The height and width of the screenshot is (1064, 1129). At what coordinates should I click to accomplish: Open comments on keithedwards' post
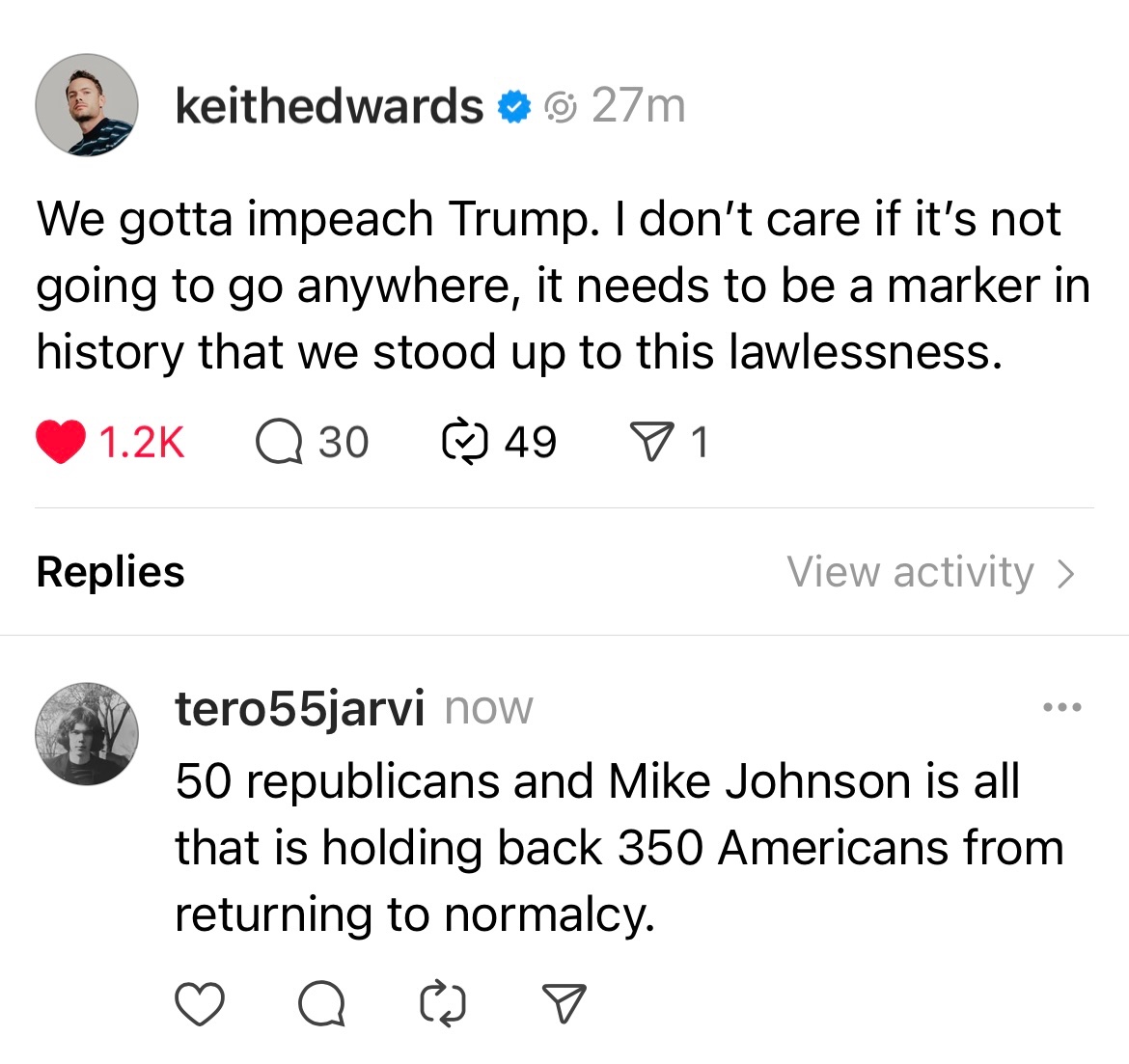click(x=279, y=443)
